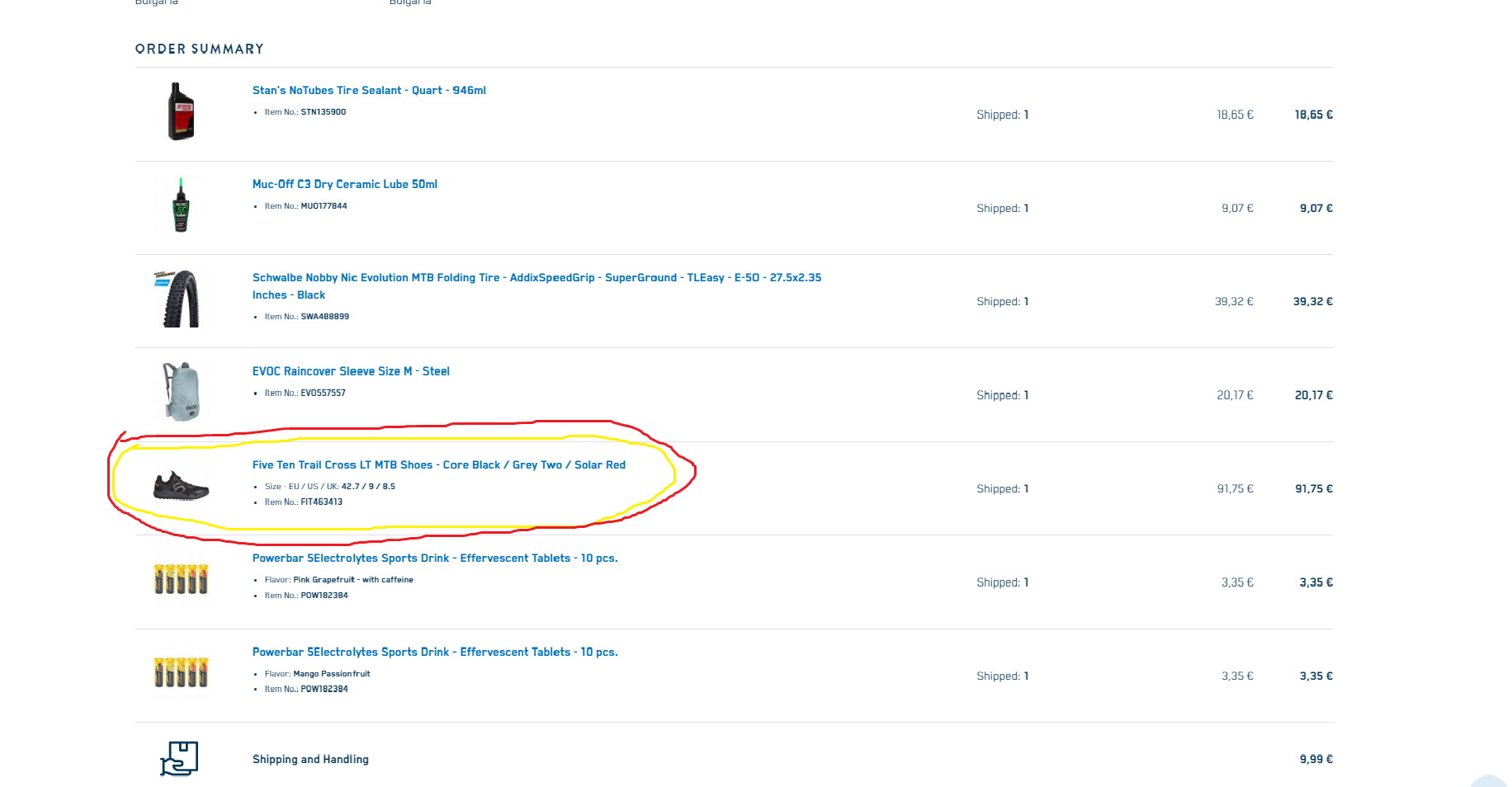Open EVOC Raincover Sleeve Size M link

point(351,372)
